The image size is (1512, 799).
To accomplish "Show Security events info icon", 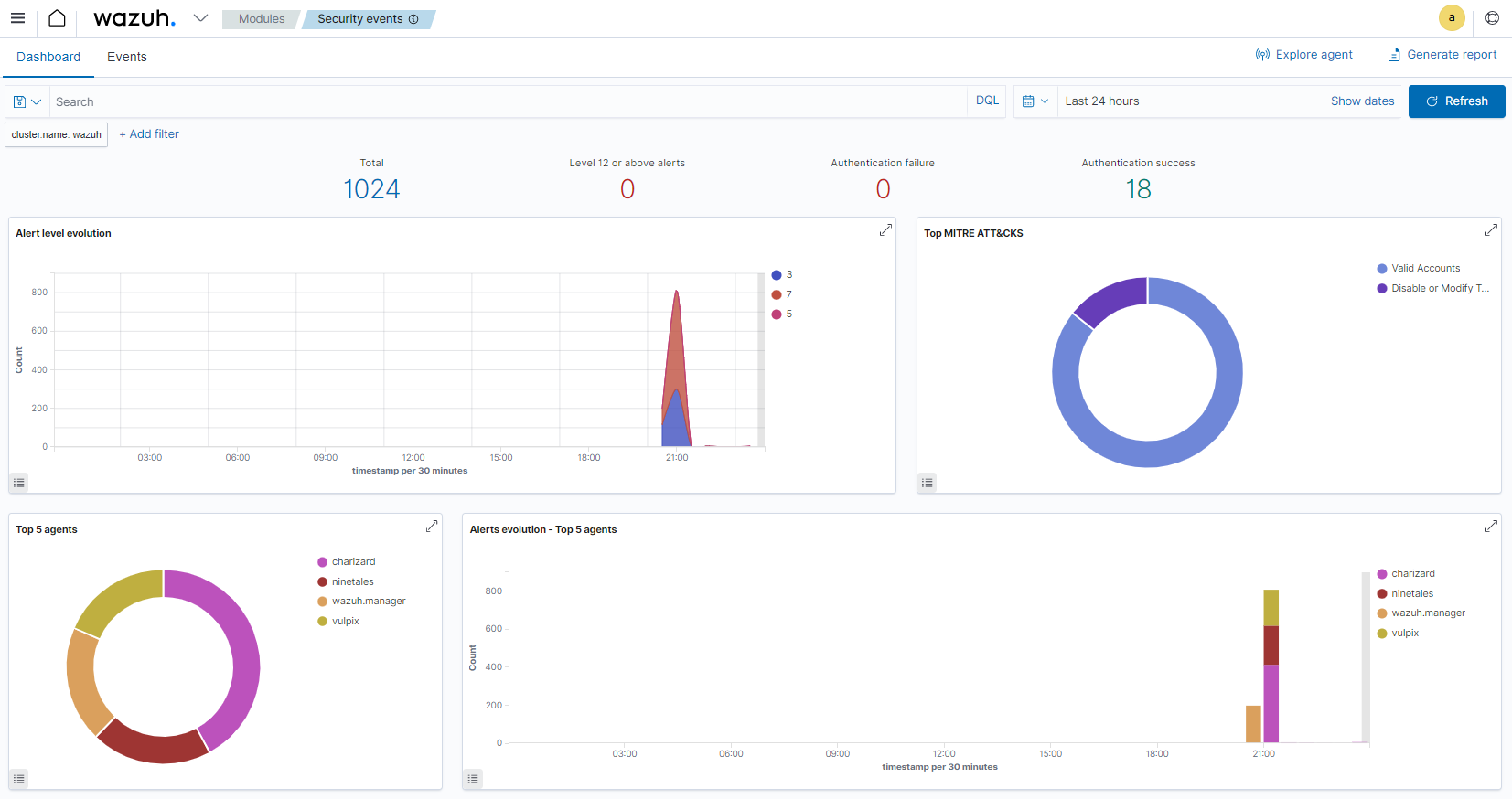I will click(x=413, y=19).
